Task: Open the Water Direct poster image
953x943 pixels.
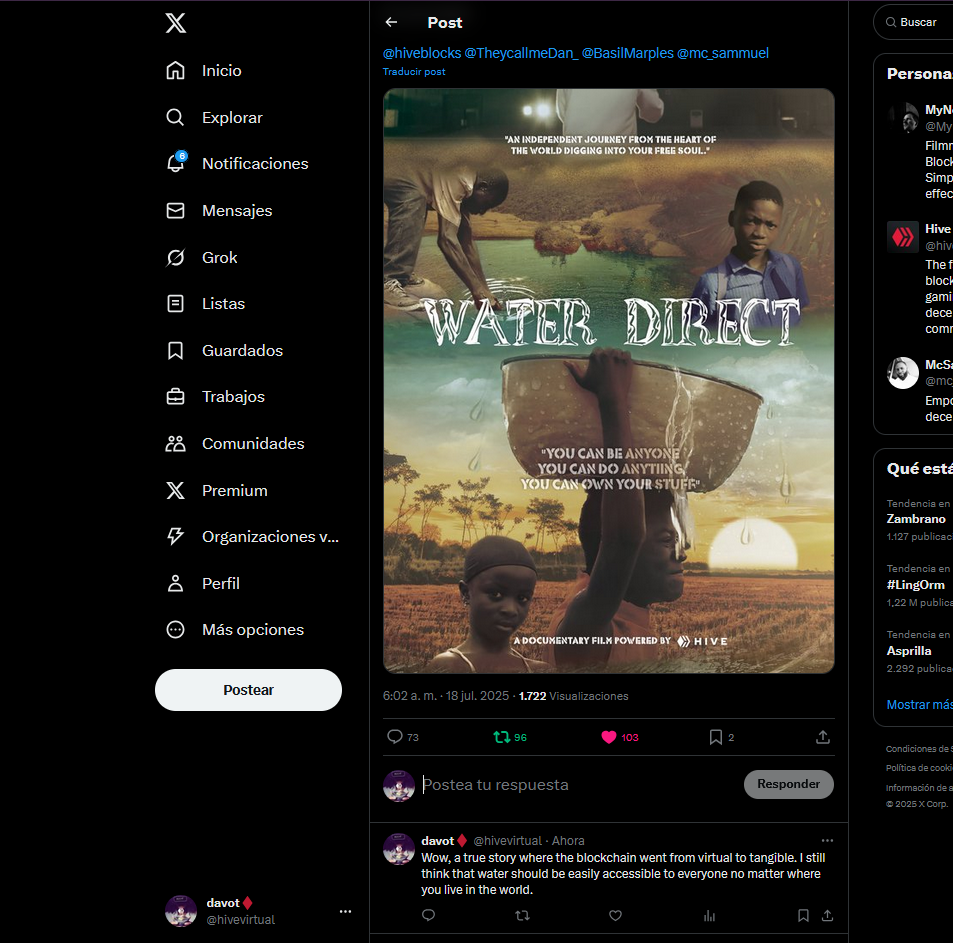Action: point(608,381)
